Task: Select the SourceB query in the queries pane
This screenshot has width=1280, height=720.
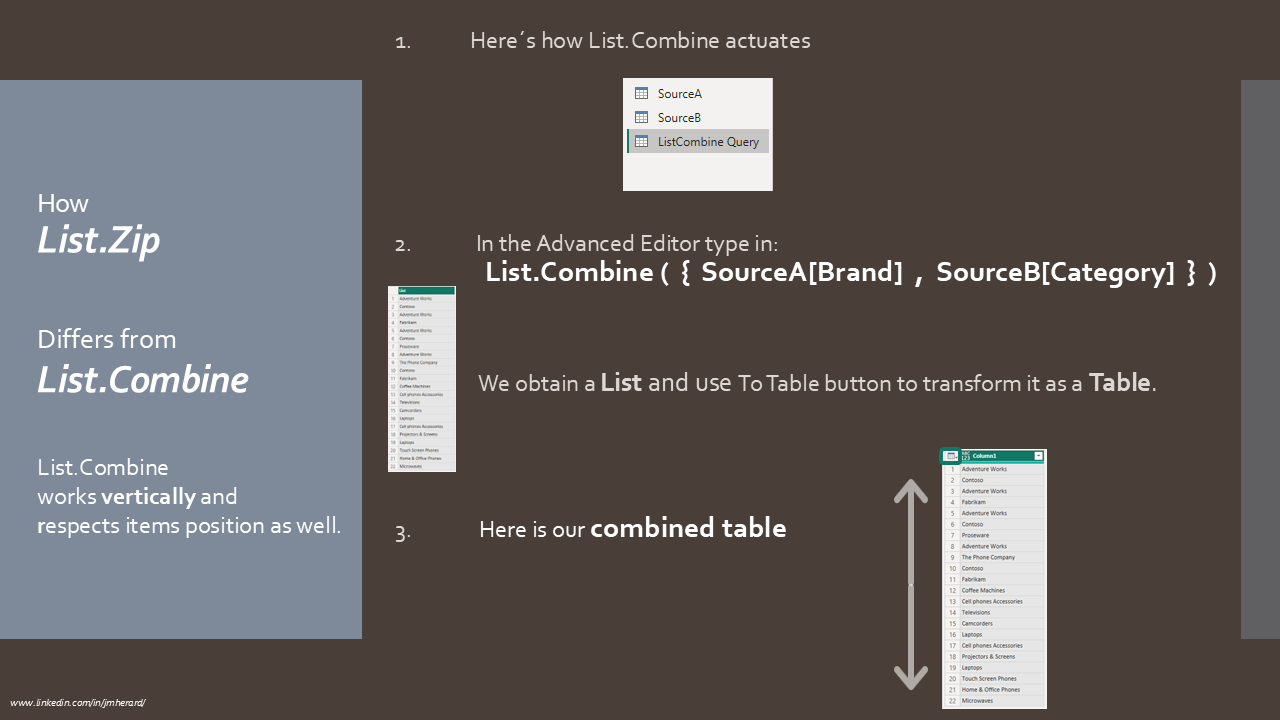Action: click(x=680, y=117)
